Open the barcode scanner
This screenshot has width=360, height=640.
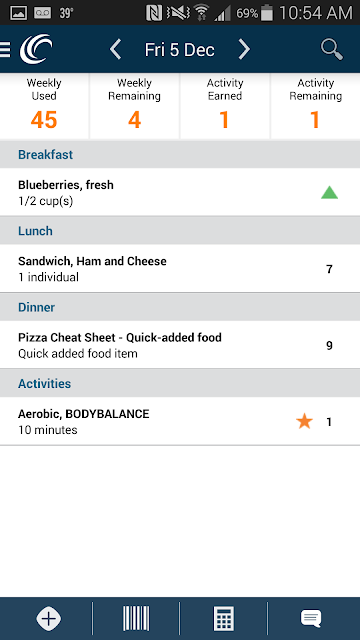point(136,618)
